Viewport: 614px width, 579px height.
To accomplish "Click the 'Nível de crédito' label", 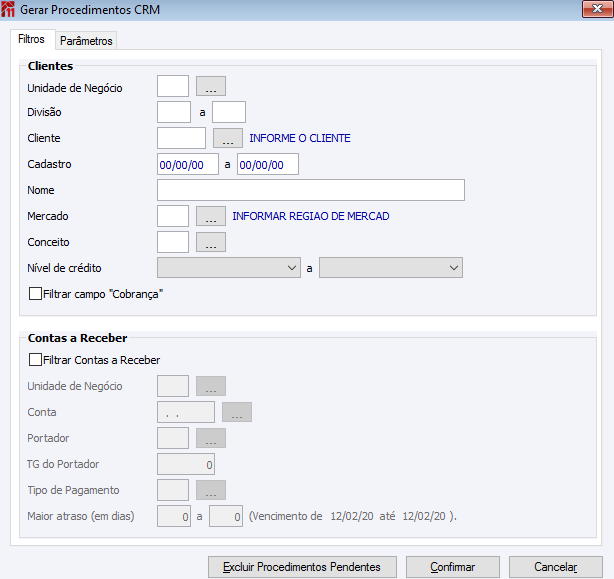I will [64, 268].
